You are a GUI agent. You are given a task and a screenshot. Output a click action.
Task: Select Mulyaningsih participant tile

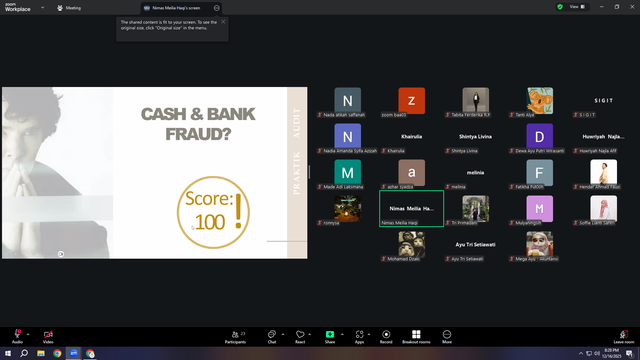coord(540,210)
